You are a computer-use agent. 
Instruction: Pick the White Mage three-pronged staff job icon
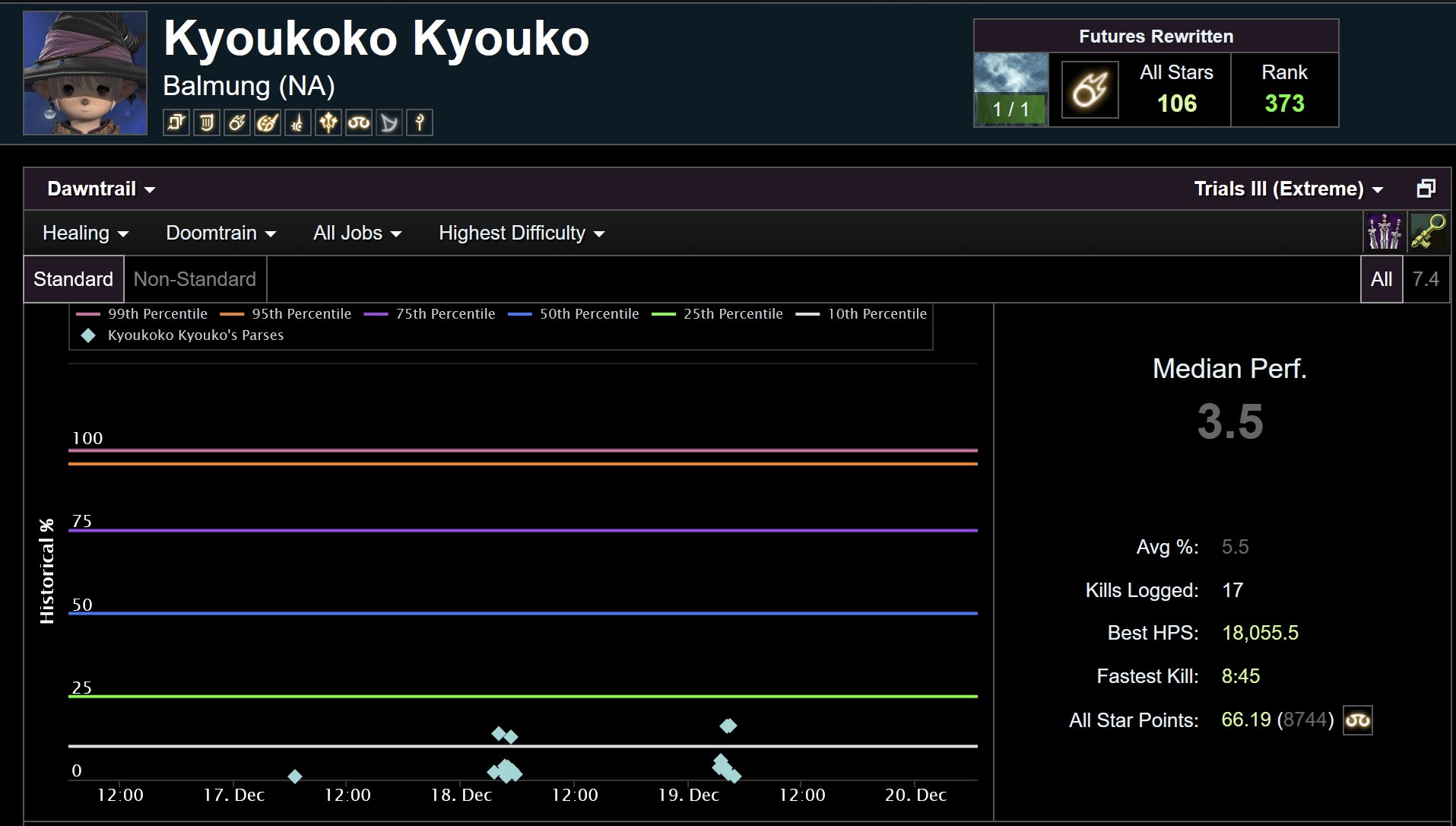[x=328, y=122]
